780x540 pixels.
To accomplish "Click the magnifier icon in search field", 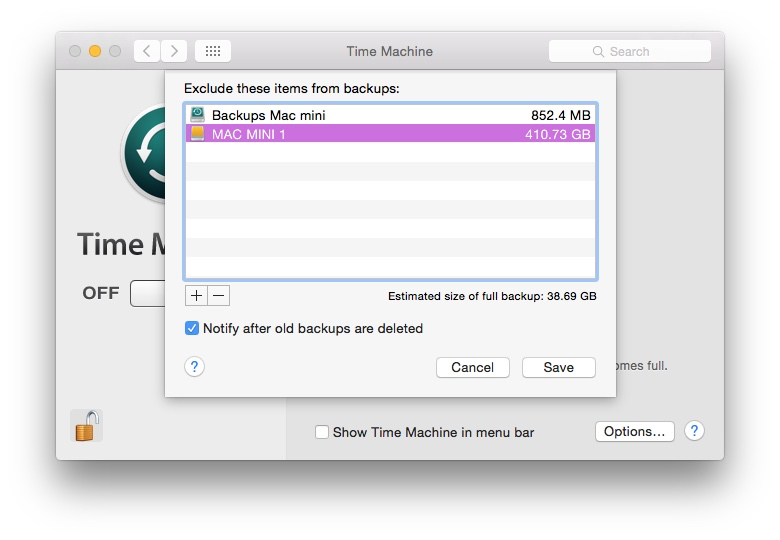I will pyautogui.click(x=598, y=52).
